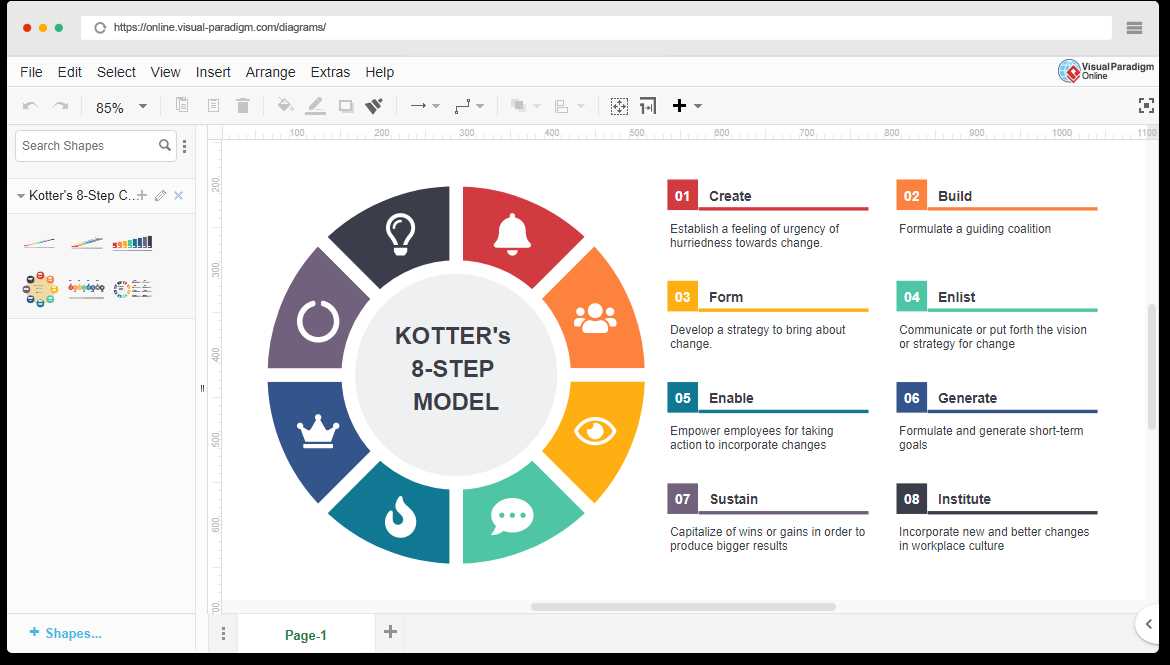Select the horizontal pins timeline thumbnail

coord(86,288)
